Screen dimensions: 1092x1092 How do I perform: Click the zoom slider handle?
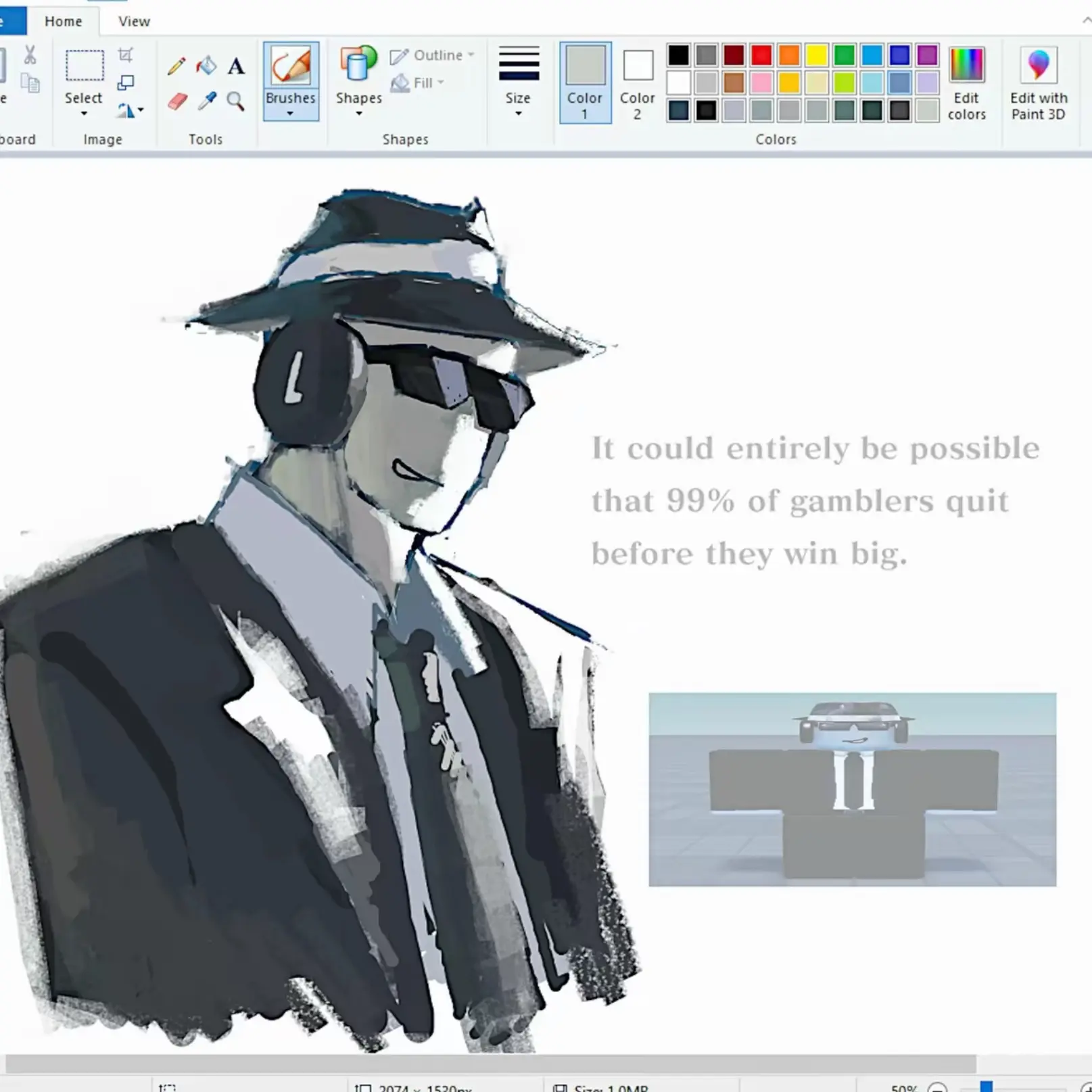tap(987, 1087)
